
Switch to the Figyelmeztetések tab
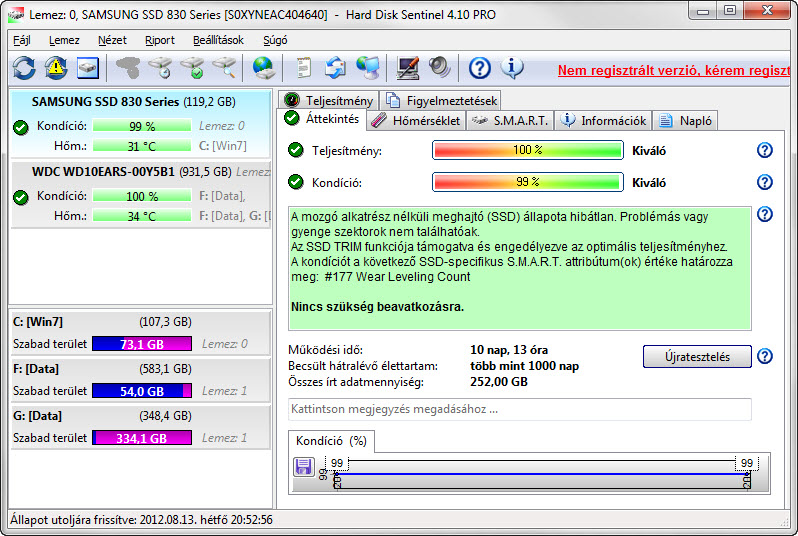[441, 100]
